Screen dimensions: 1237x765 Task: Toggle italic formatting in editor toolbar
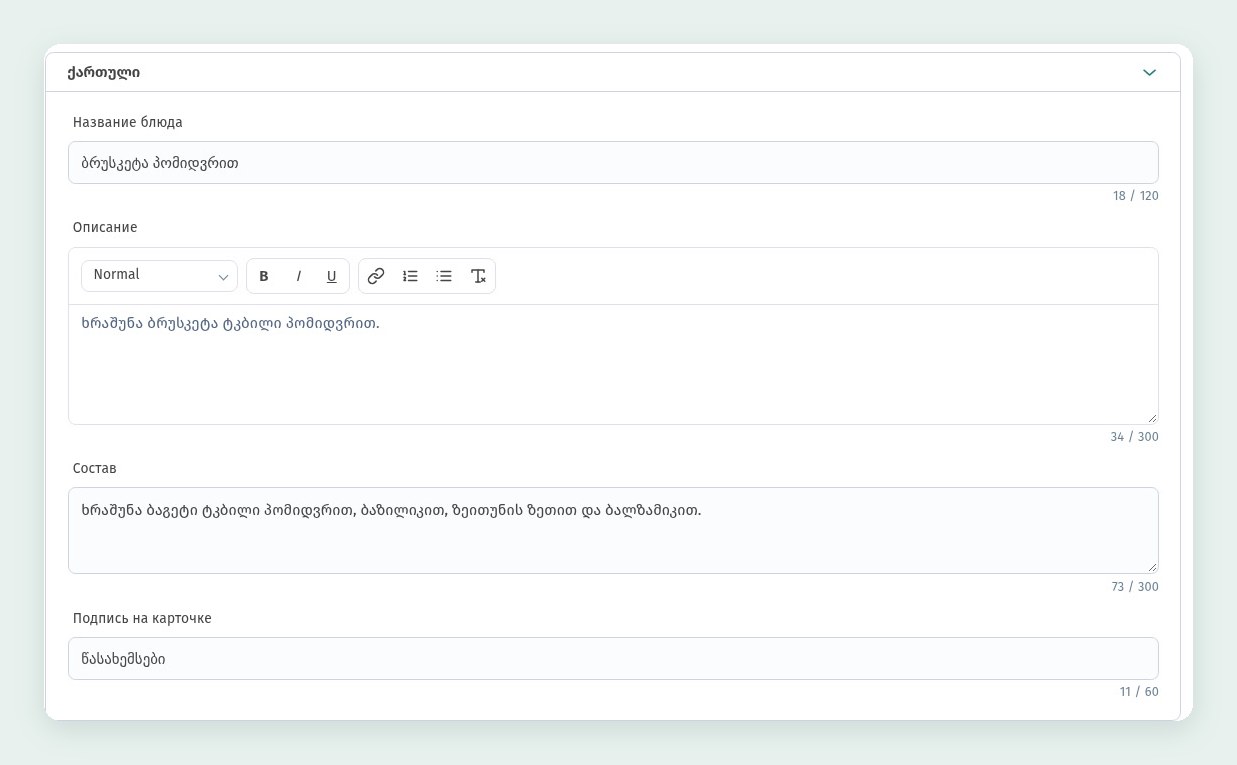point(298,276)
